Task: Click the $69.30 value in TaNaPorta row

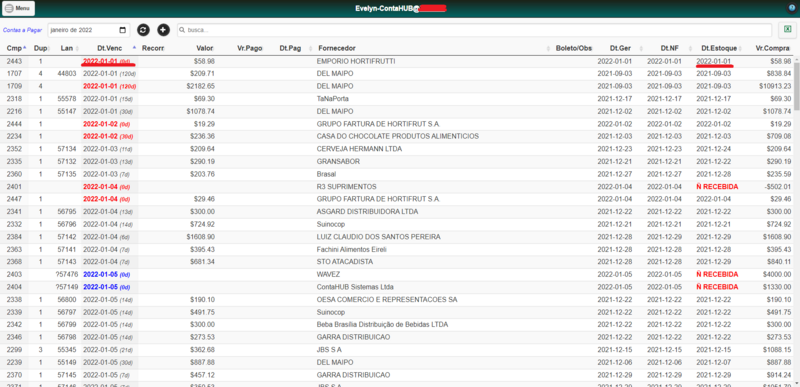Action: tap(205, 98)
